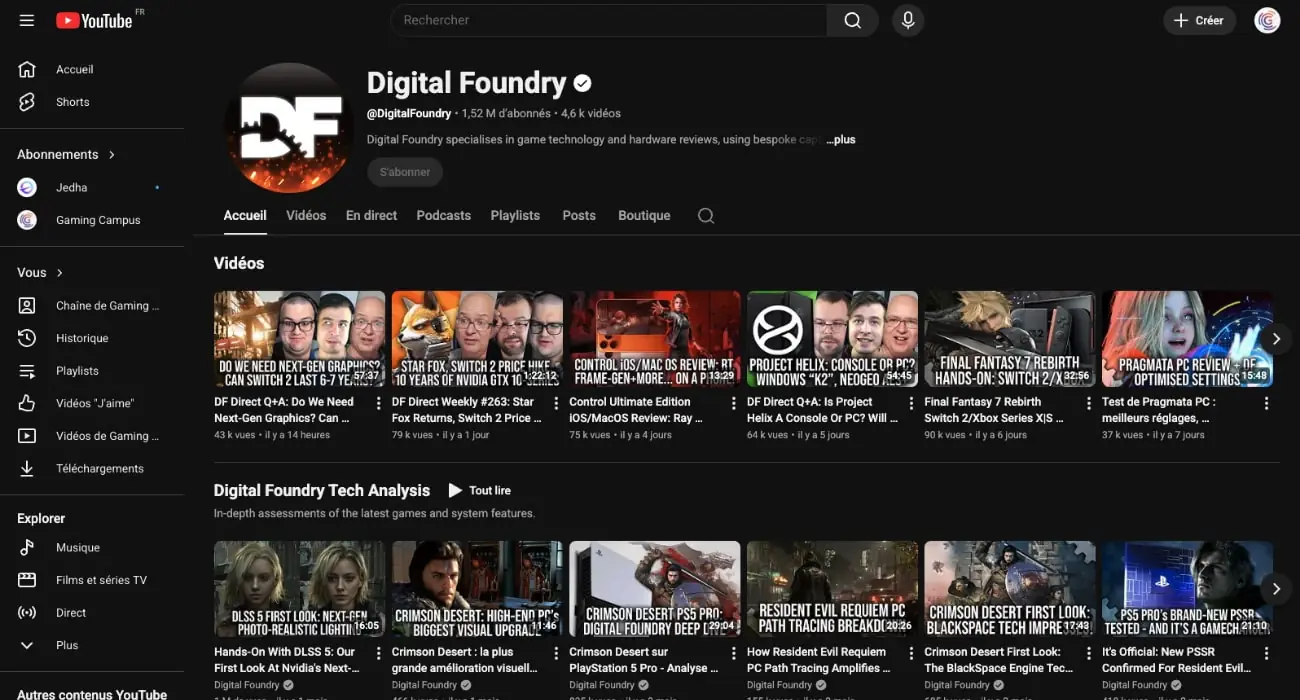Open options for DF Direct Weekly #263 video

coord(556,403)
